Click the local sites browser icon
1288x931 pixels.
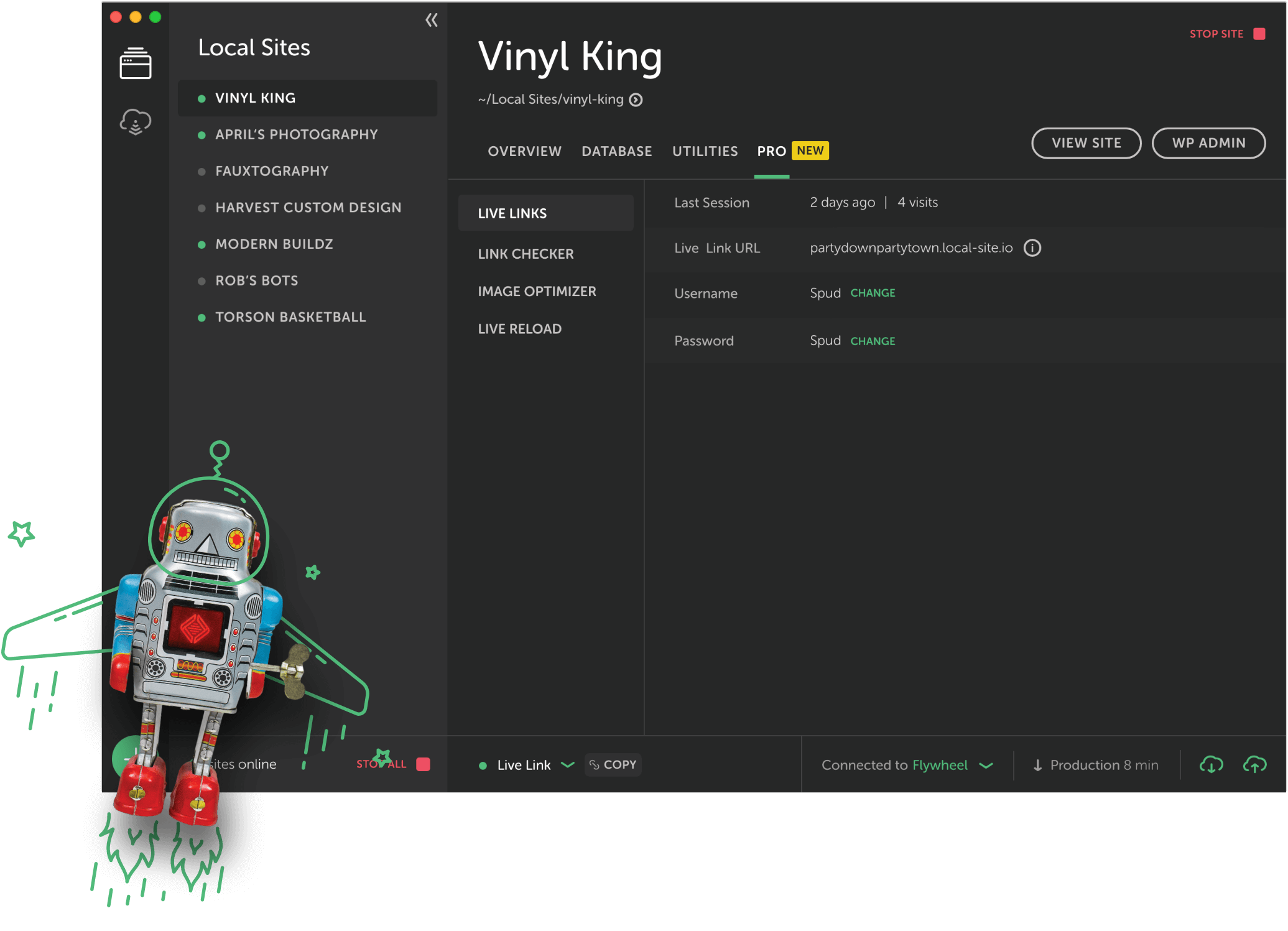pos(136,64)
